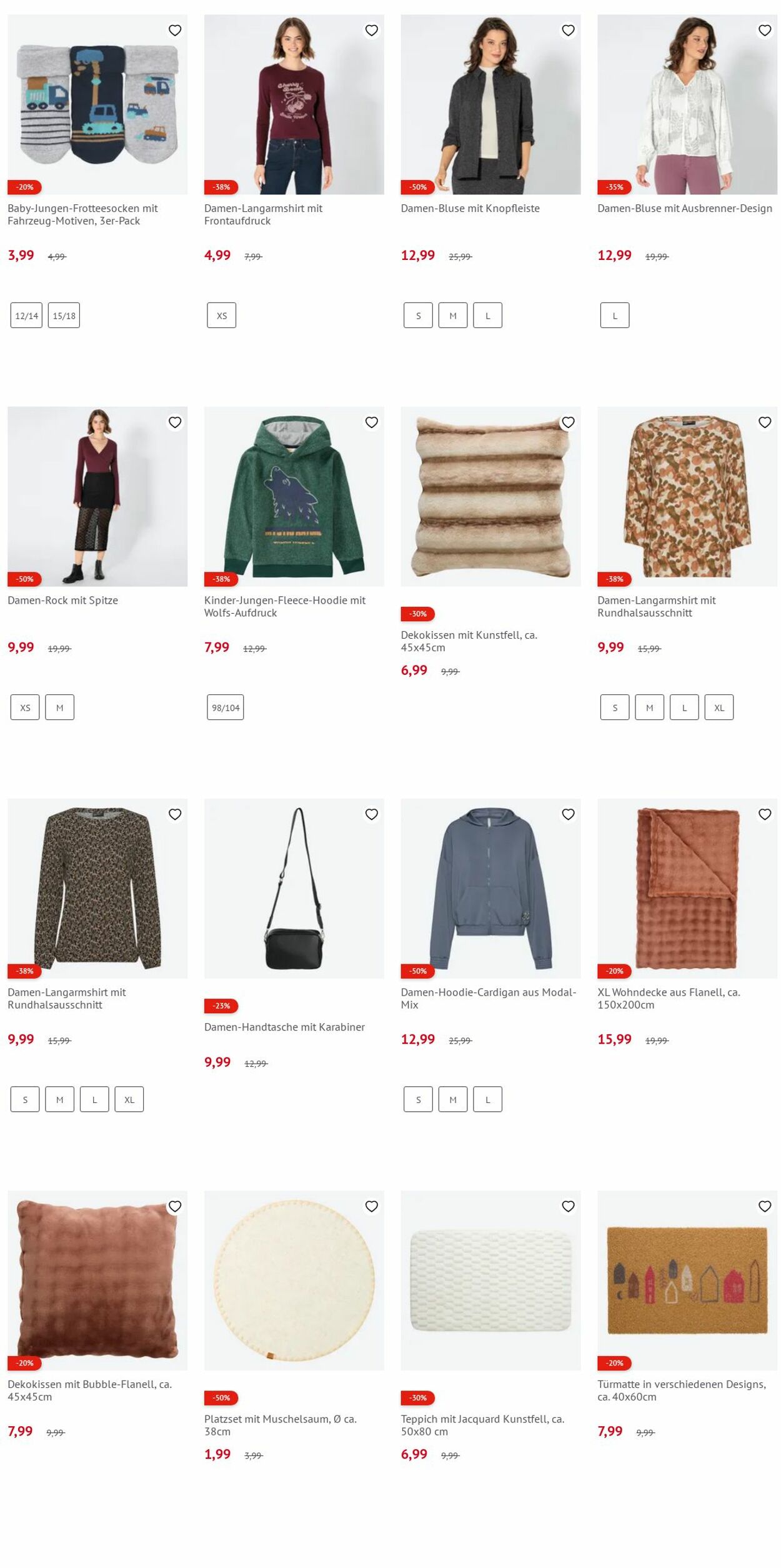Choose size XS for Damen-Rock mit Spitze
The image size is (781, 1568).
point(25,707)
